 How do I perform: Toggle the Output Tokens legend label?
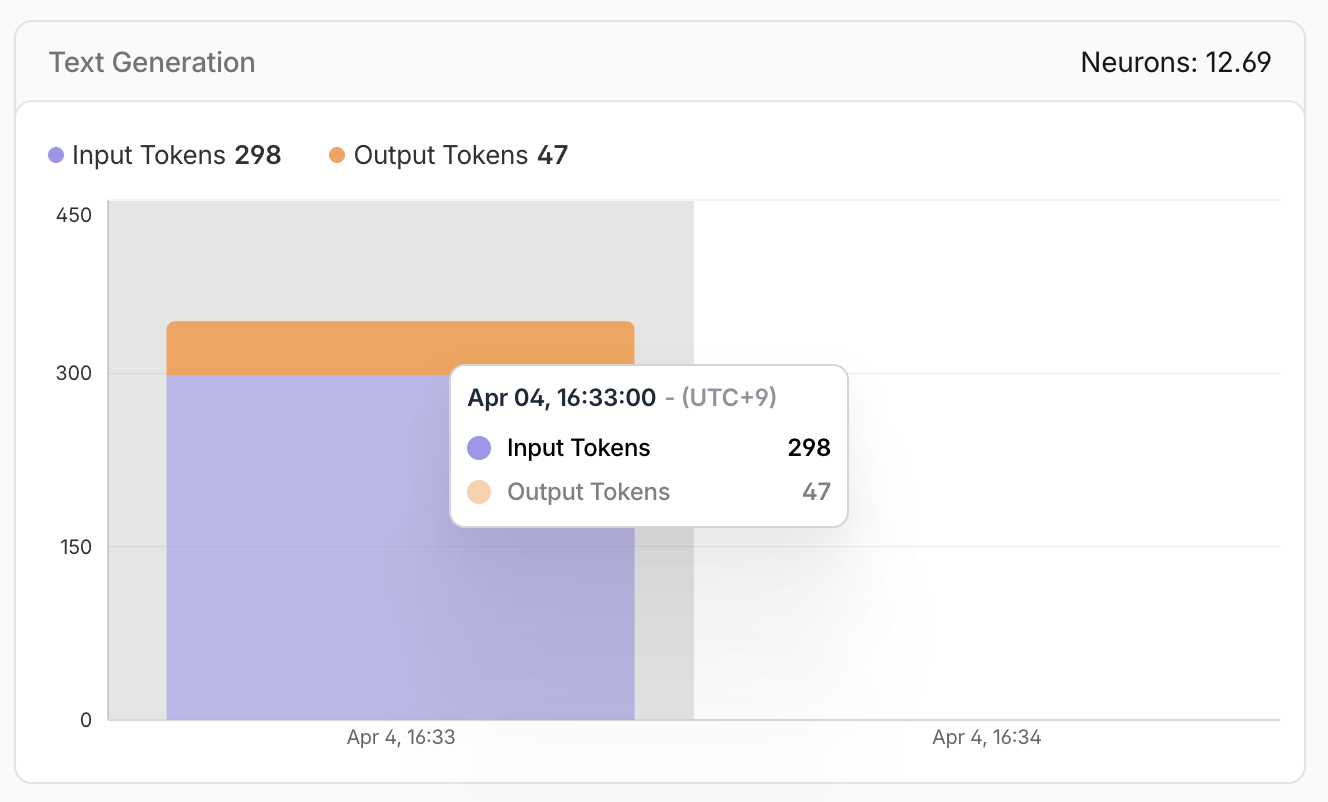pyautogui.click(x=440, y=155)
